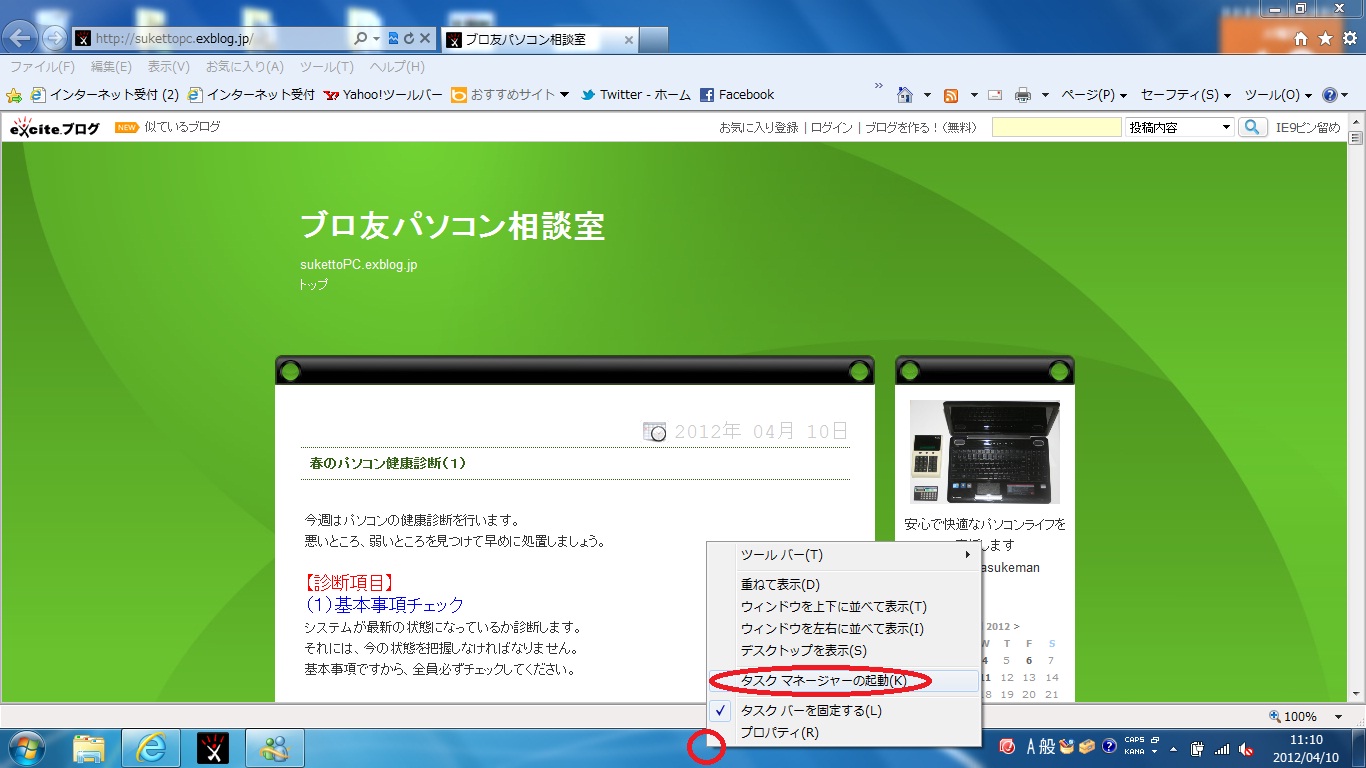
Task: Open 編集(E) menu
Action: click(x=111, y=67)
